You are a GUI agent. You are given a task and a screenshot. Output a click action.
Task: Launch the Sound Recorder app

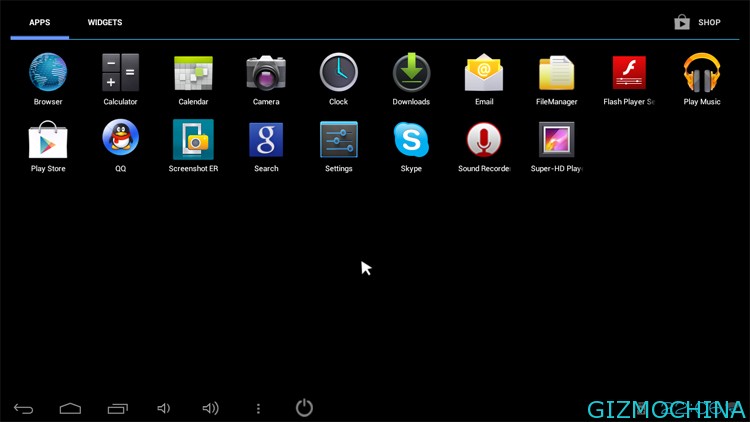click(484, 141)
